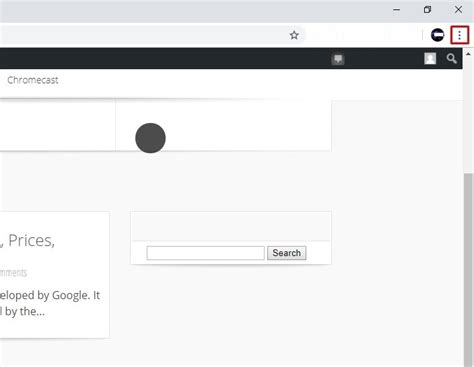The height and width of the screenshot is (367, 474).
Task: Click the Search button in the widget
Action: click(x=287, y=253)
